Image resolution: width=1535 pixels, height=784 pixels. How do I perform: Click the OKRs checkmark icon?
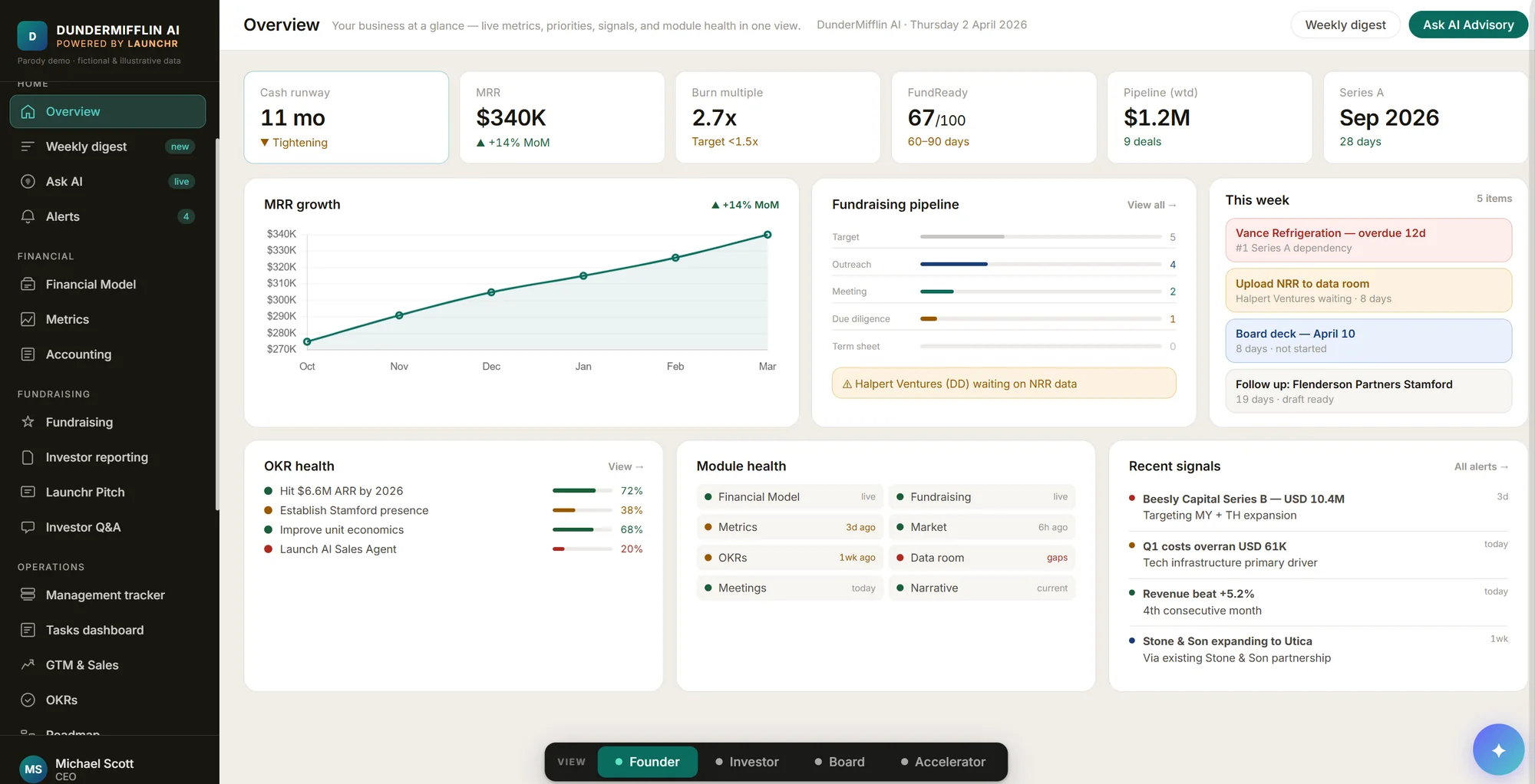[28, 700]
